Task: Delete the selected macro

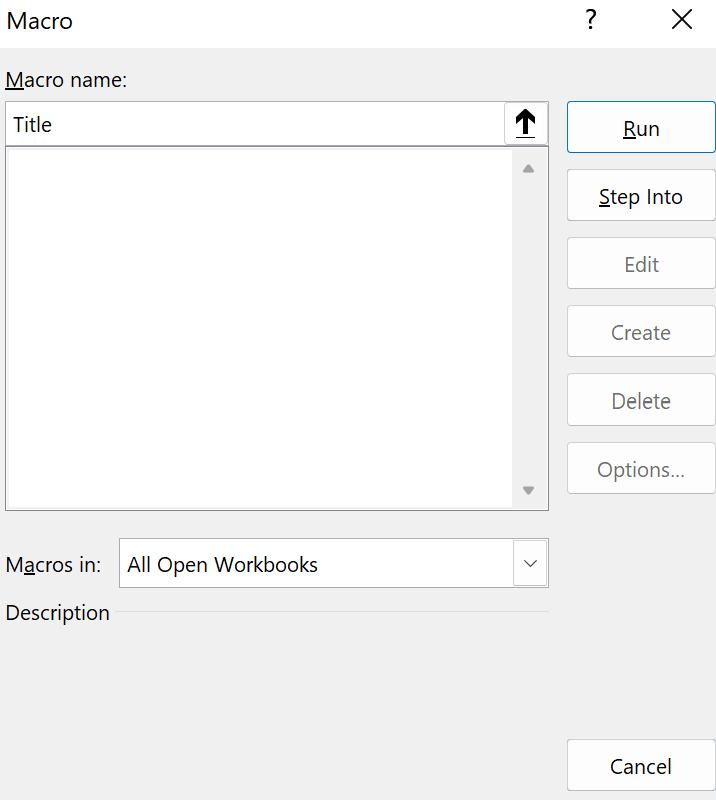Action: tap(640, 399)
